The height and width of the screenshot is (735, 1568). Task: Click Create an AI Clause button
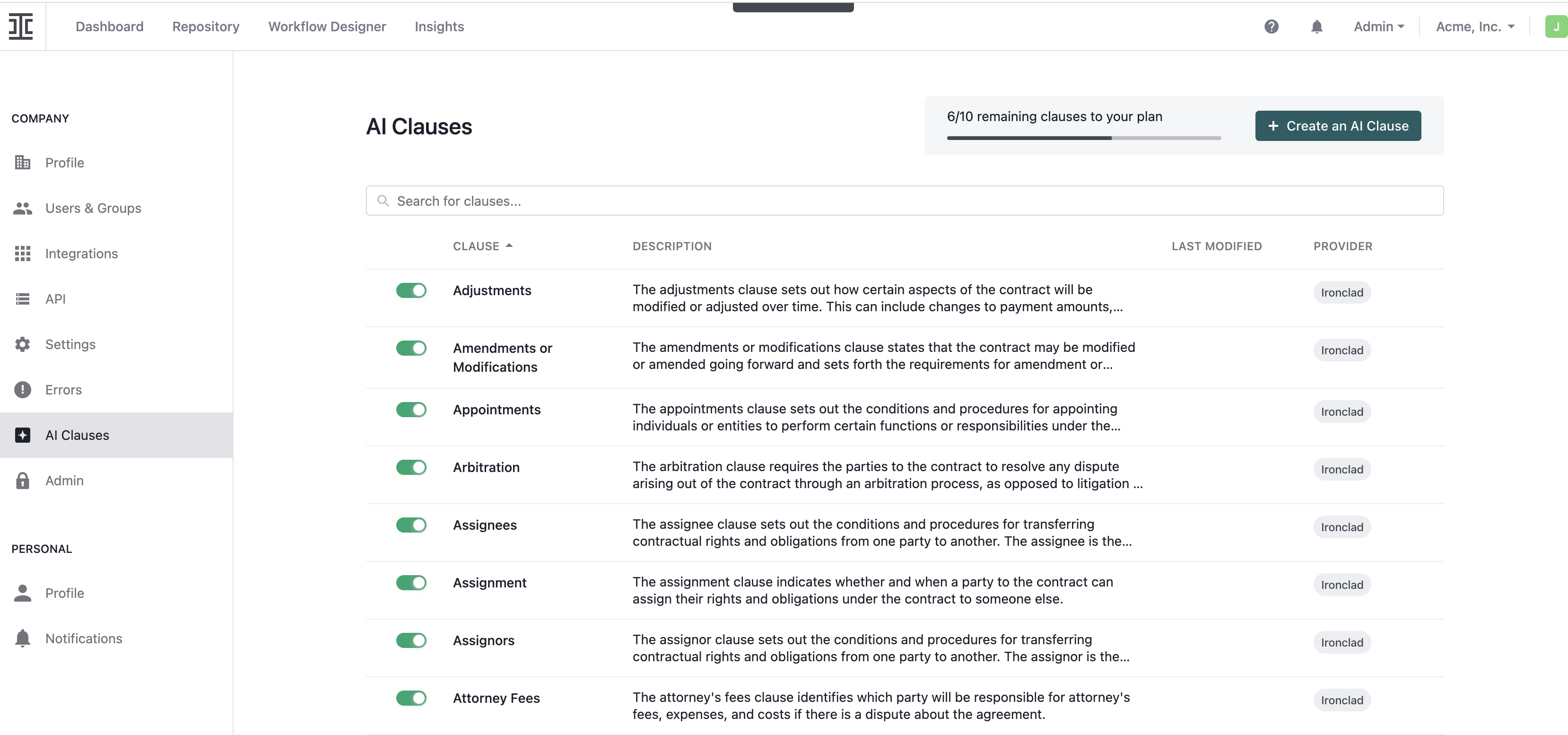tap(1338, 125)
